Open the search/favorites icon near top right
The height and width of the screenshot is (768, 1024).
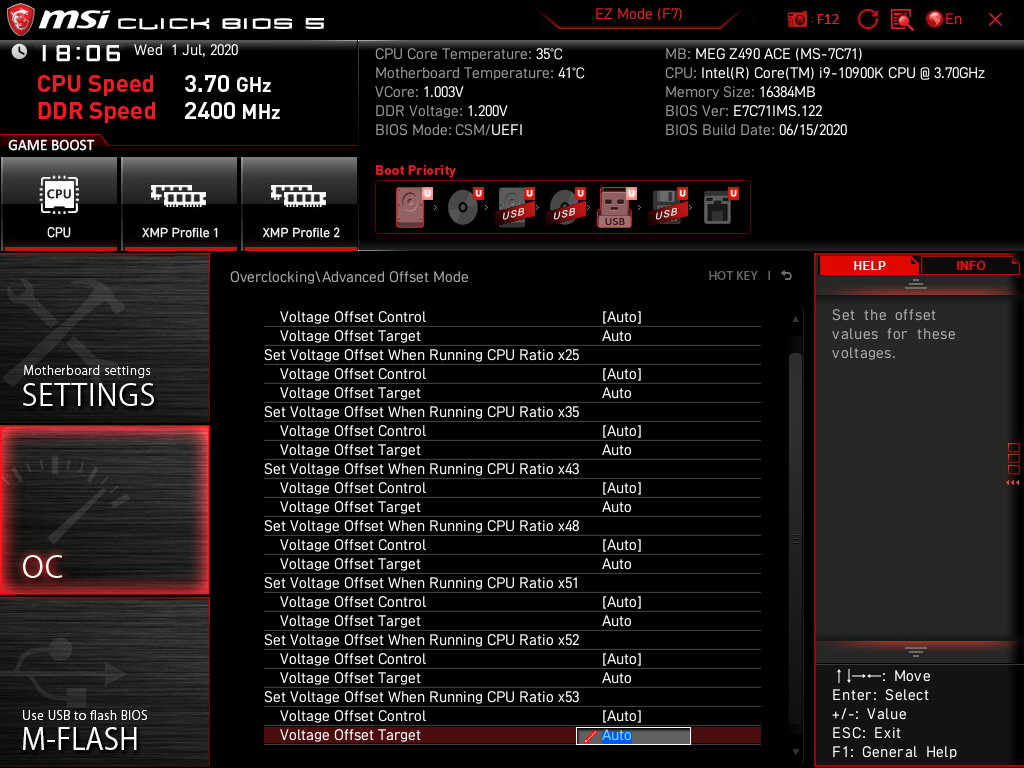[902, 19]
